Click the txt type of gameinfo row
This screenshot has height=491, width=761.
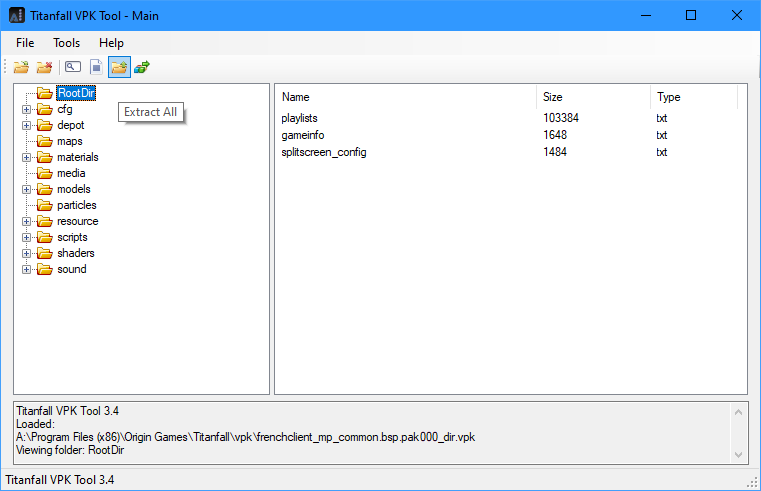662,135
